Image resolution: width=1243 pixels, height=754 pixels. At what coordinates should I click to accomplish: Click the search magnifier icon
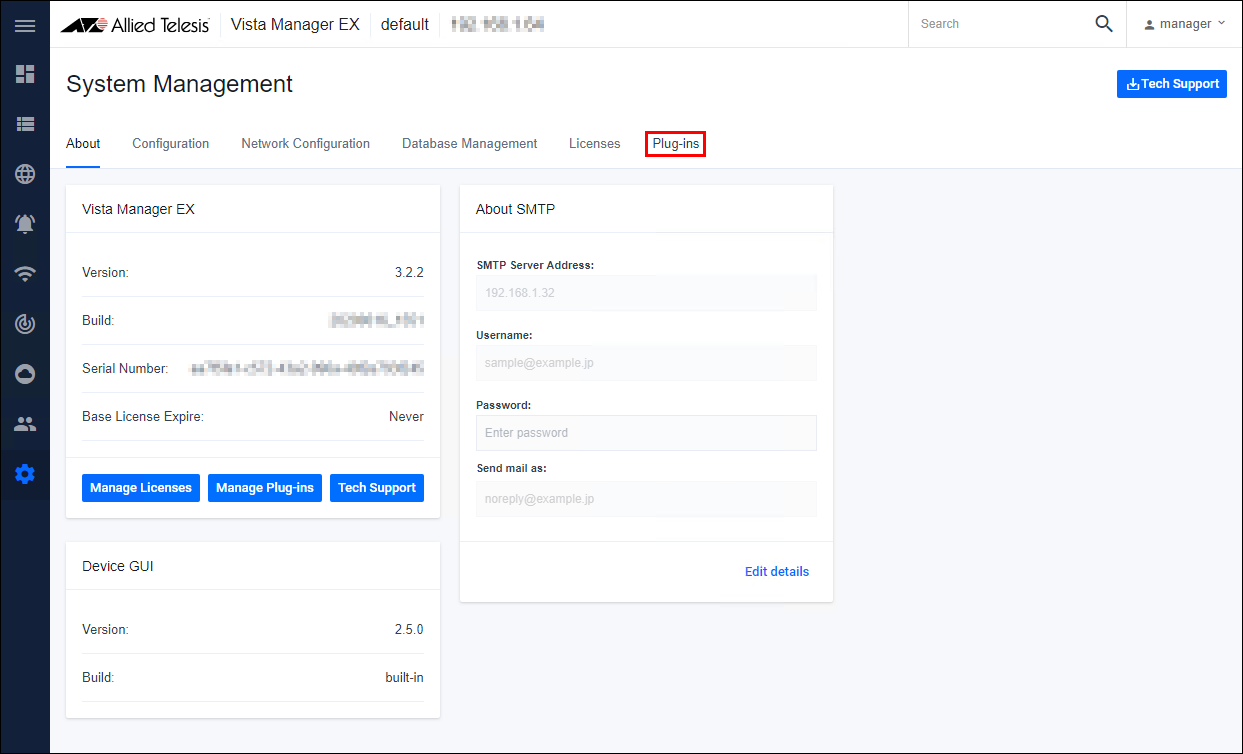(1103, 24)
